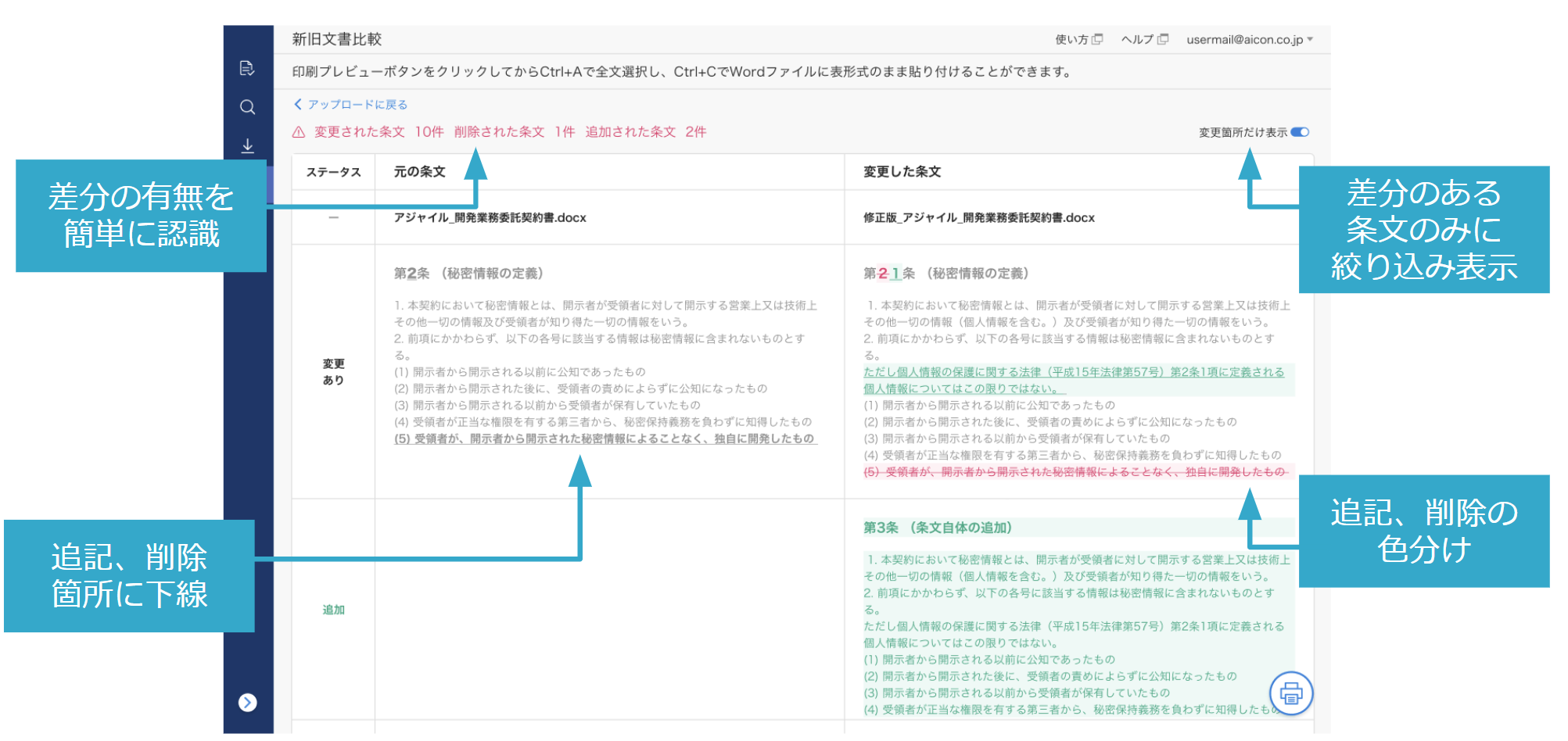The height and width of the screenshot is (741, 1568).
Task: Click the warning triangle icon
Action: click(x=298, y=132)
